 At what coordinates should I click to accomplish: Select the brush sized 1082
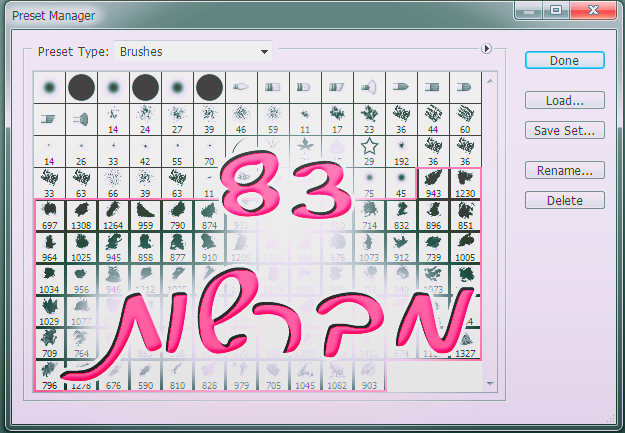[x=337, y=376]
